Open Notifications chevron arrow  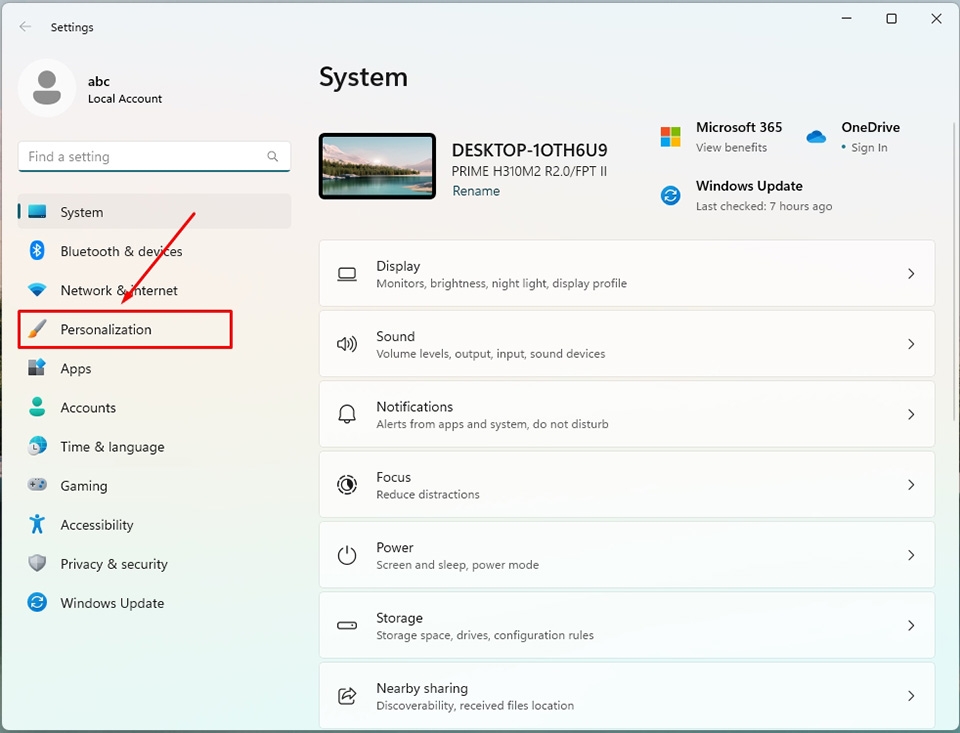911,415
